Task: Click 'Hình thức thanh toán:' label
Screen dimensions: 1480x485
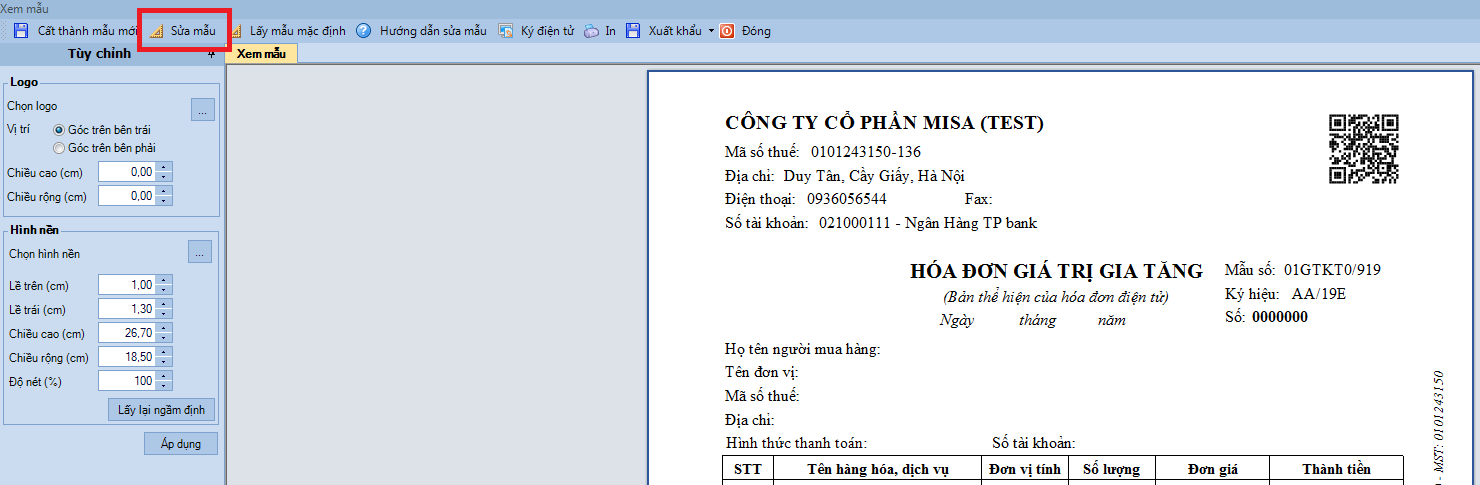Action: point(797,443)
